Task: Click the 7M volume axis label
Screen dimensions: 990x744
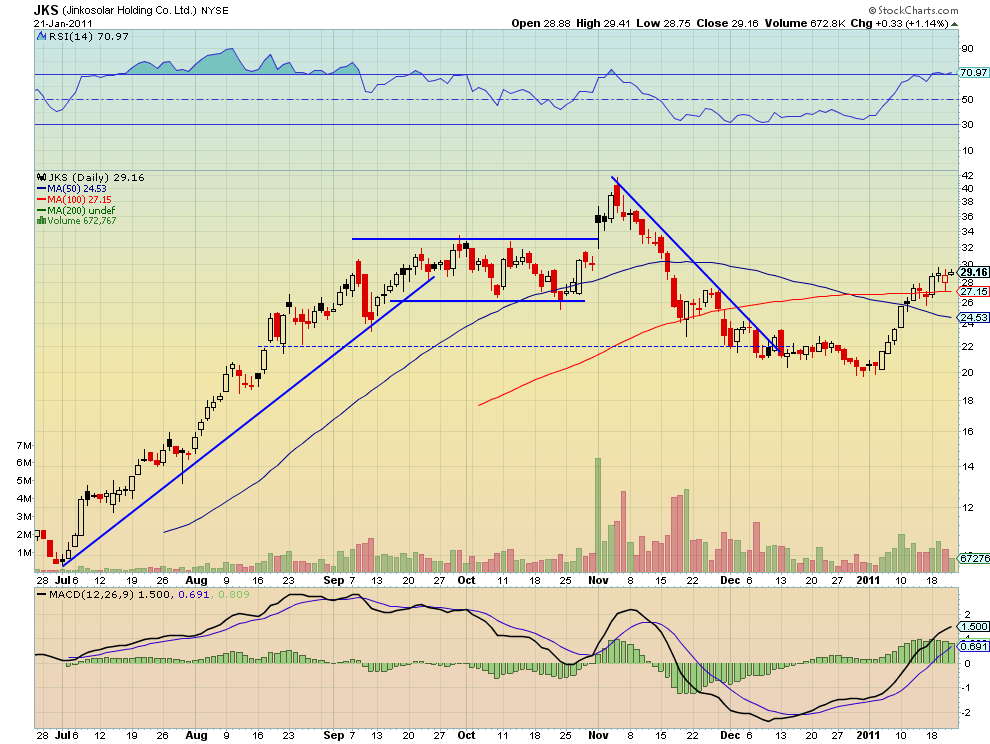Action: (x=24, y=446)
